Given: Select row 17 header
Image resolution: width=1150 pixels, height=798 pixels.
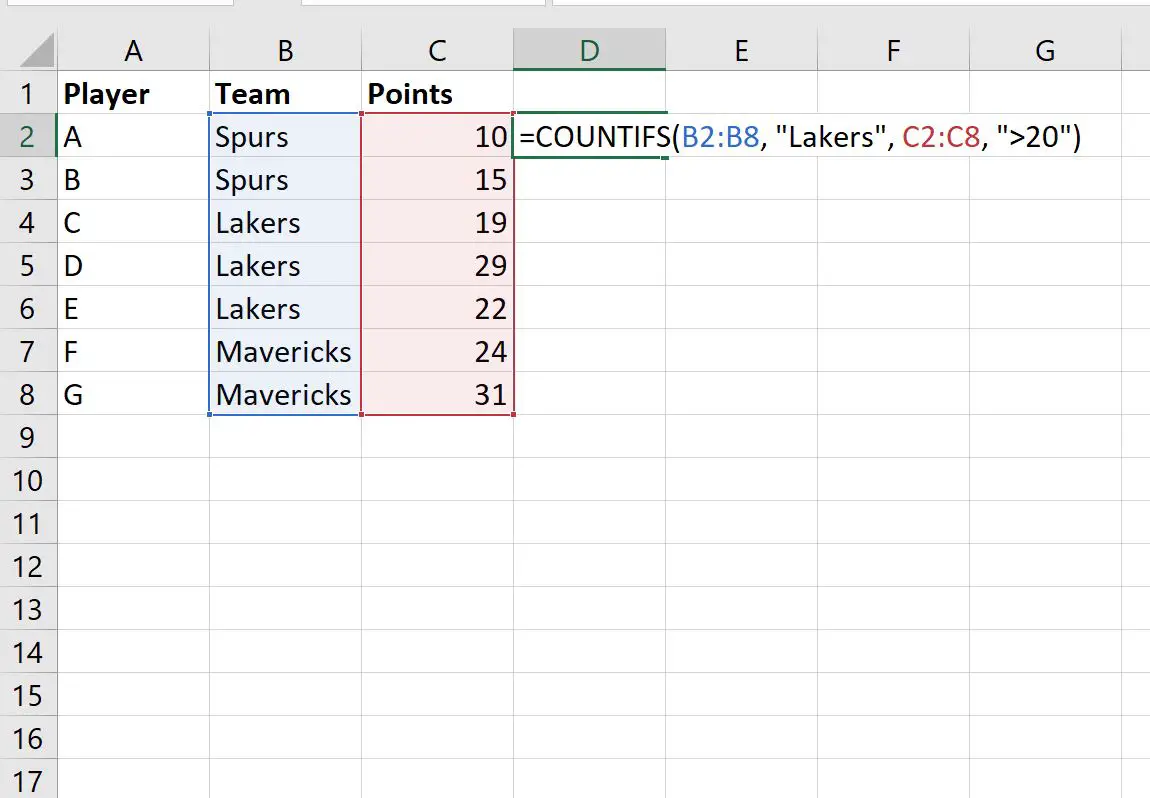Looking at the screenshot, I should [28, 781].
